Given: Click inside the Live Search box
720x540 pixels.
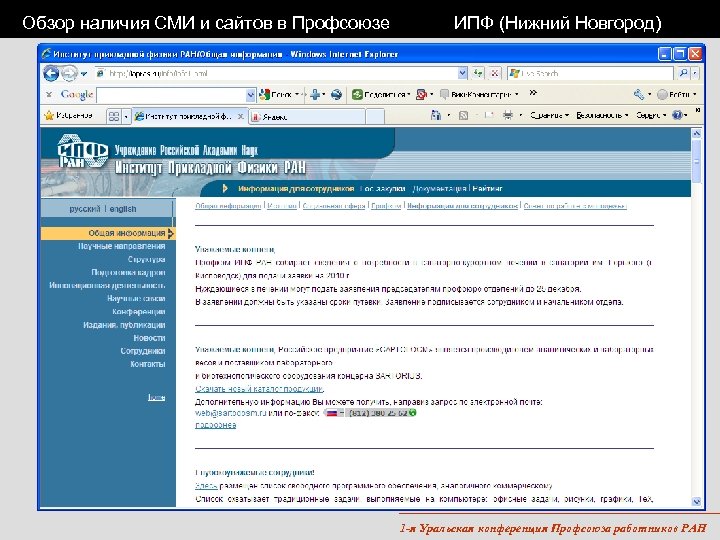Looking at the screenshot, I should (x=591, y=73).
